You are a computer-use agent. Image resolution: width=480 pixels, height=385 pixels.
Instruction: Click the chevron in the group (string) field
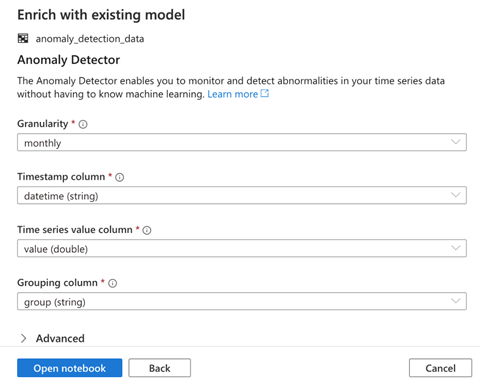click(x=456, y=301)
